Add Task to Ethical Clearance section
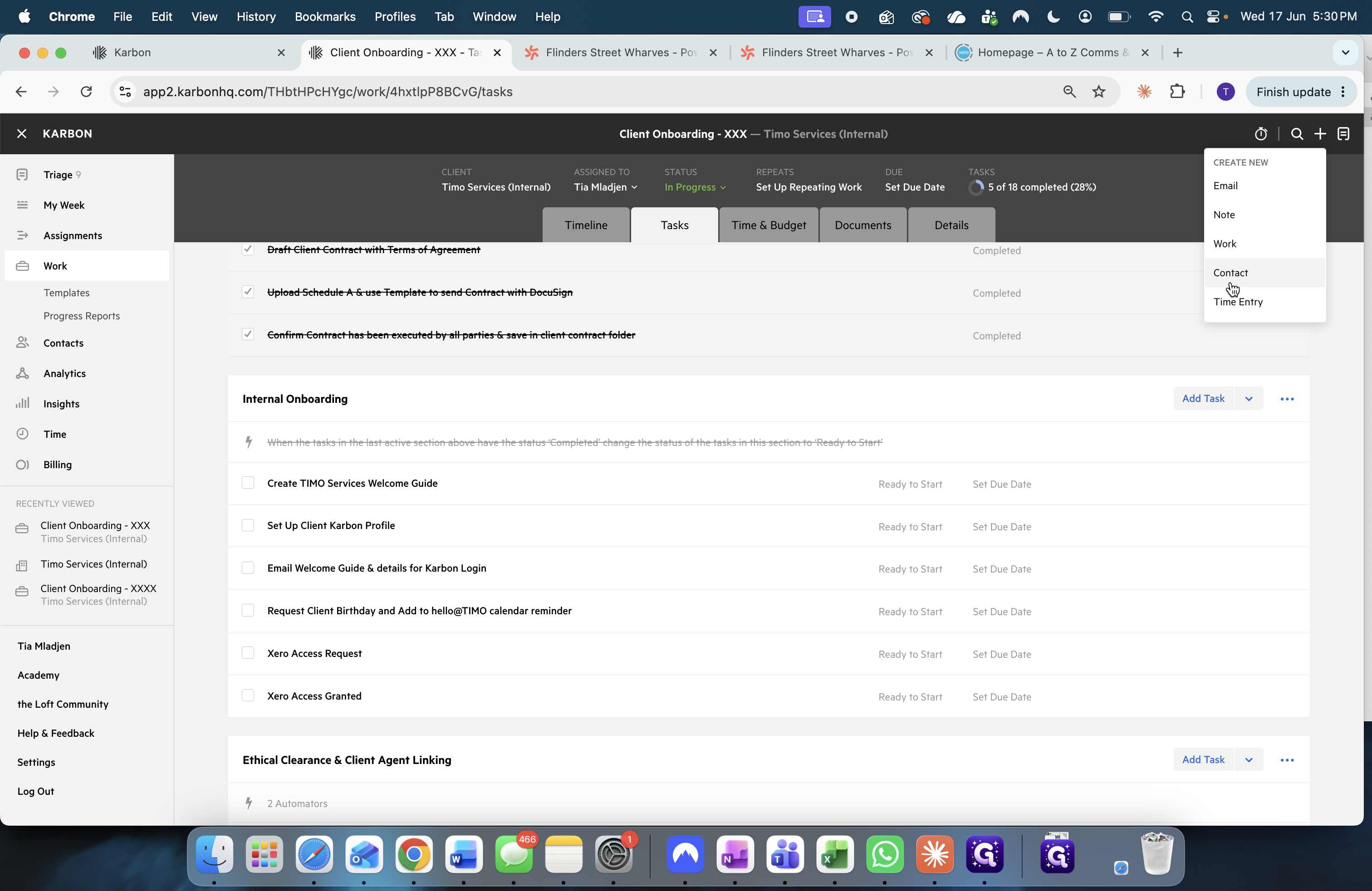The height and width of the screenshot is (891, 1372). click(1203, 760)
